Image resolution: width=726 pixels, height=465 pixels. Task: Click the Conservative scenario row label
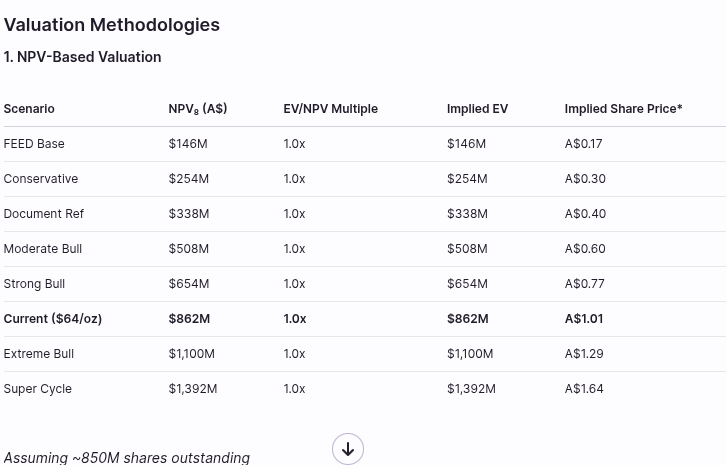click(41, 179)
